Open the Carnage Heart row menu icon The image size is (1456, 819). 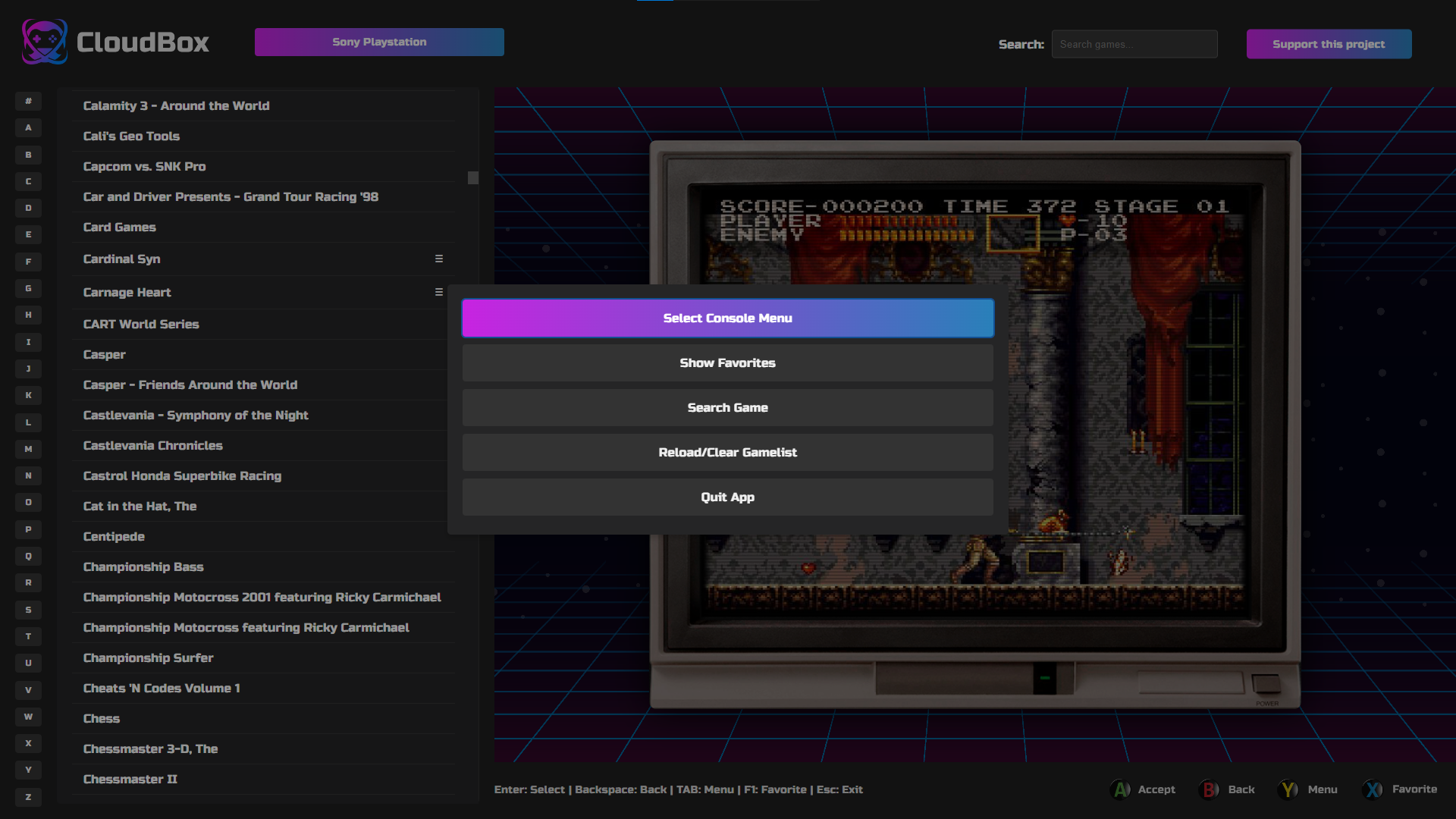[439, 292]
